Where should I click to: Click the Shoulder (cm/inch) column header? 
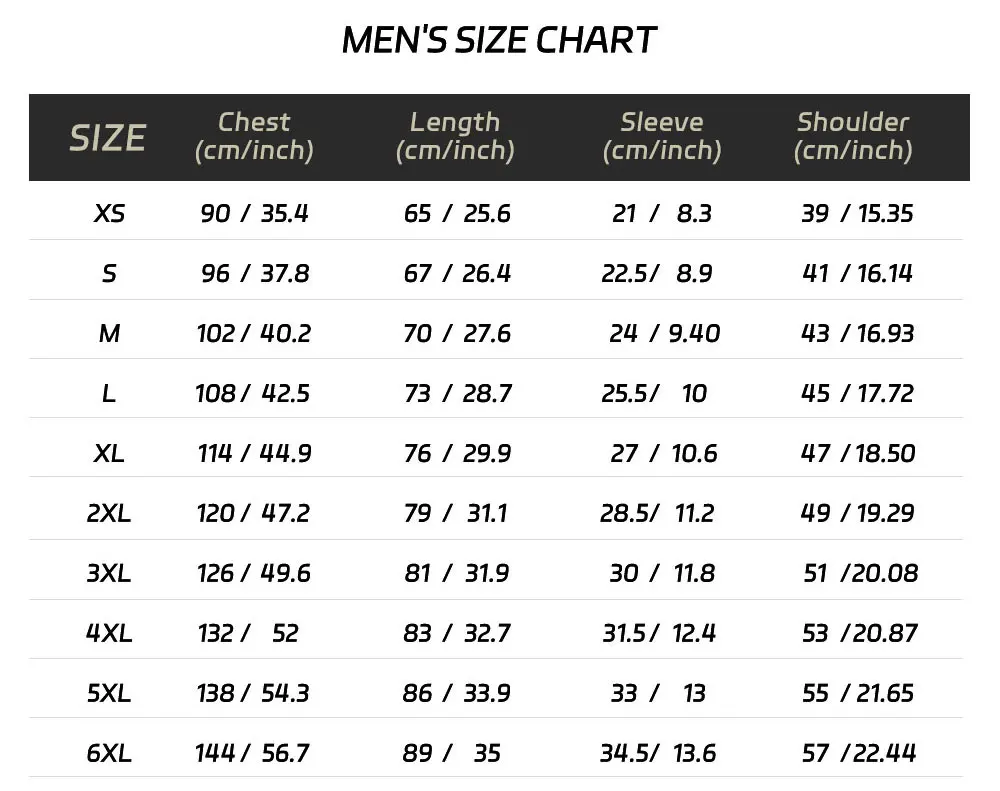pos(853,136)
